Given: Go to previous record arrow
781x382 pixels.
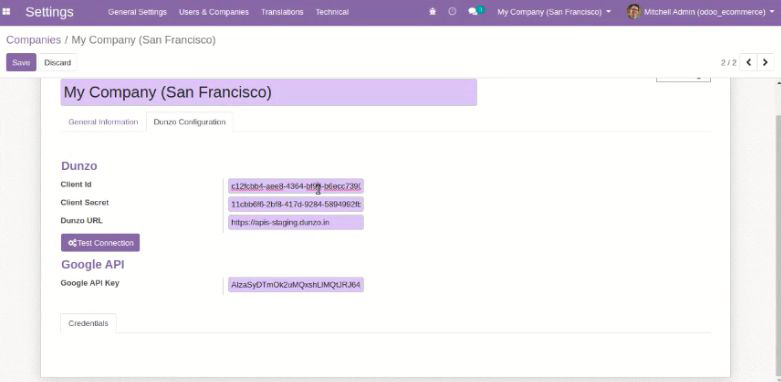Looking at the screenshot, I should [x=749, y=62].
